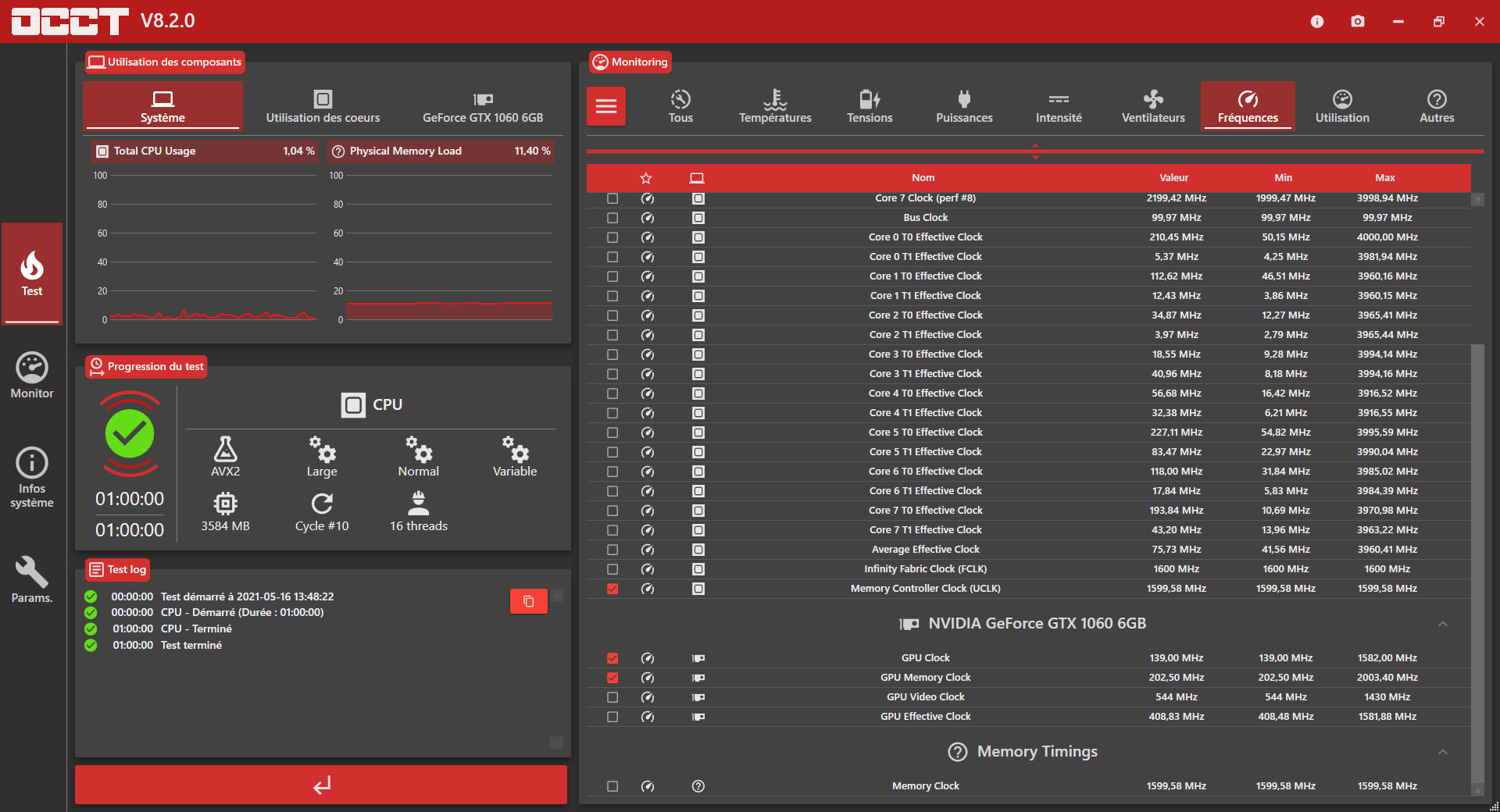Screen dimensions: 1500x812
Task: Uncheck Memory Controller Clock (UCLK) checkbox
Action: tap(612, 589)
